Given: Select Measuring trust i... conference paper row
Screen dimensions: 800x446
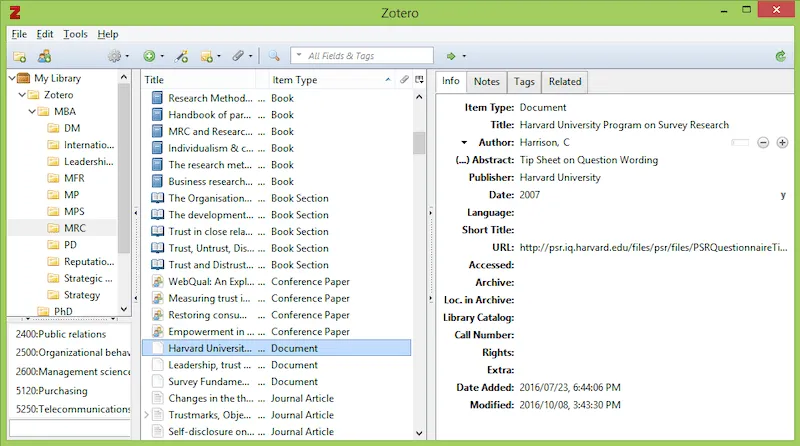Looking at the screenshot, I should pos(276,299).
